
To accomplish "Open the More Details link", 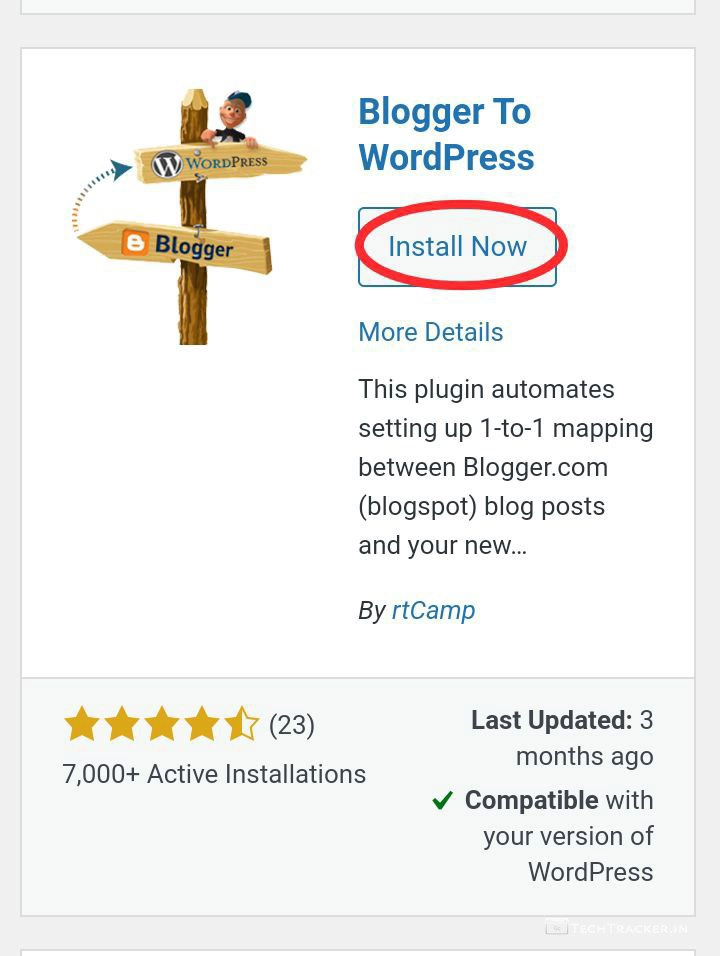I will click(430, 332).
